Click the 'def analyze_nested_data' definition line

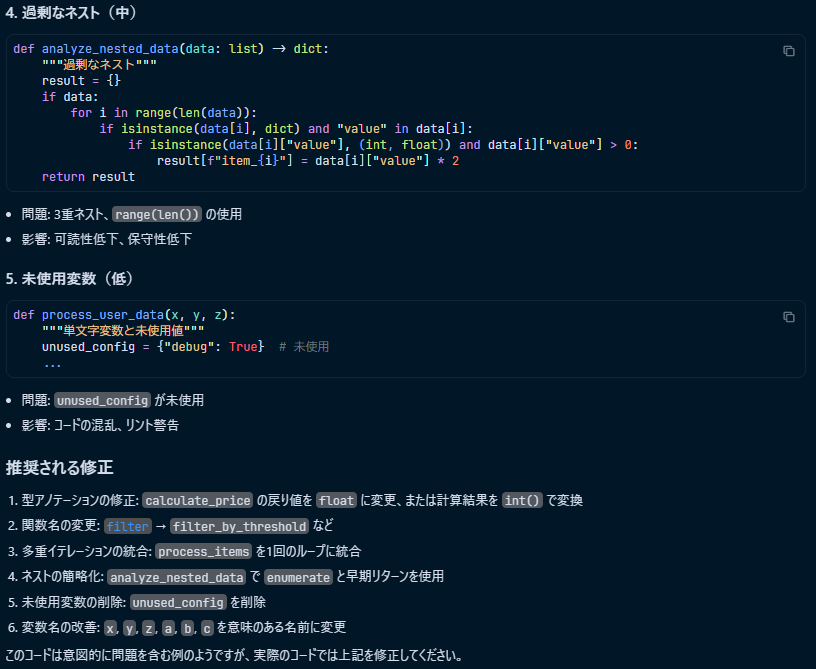[171, 49]
